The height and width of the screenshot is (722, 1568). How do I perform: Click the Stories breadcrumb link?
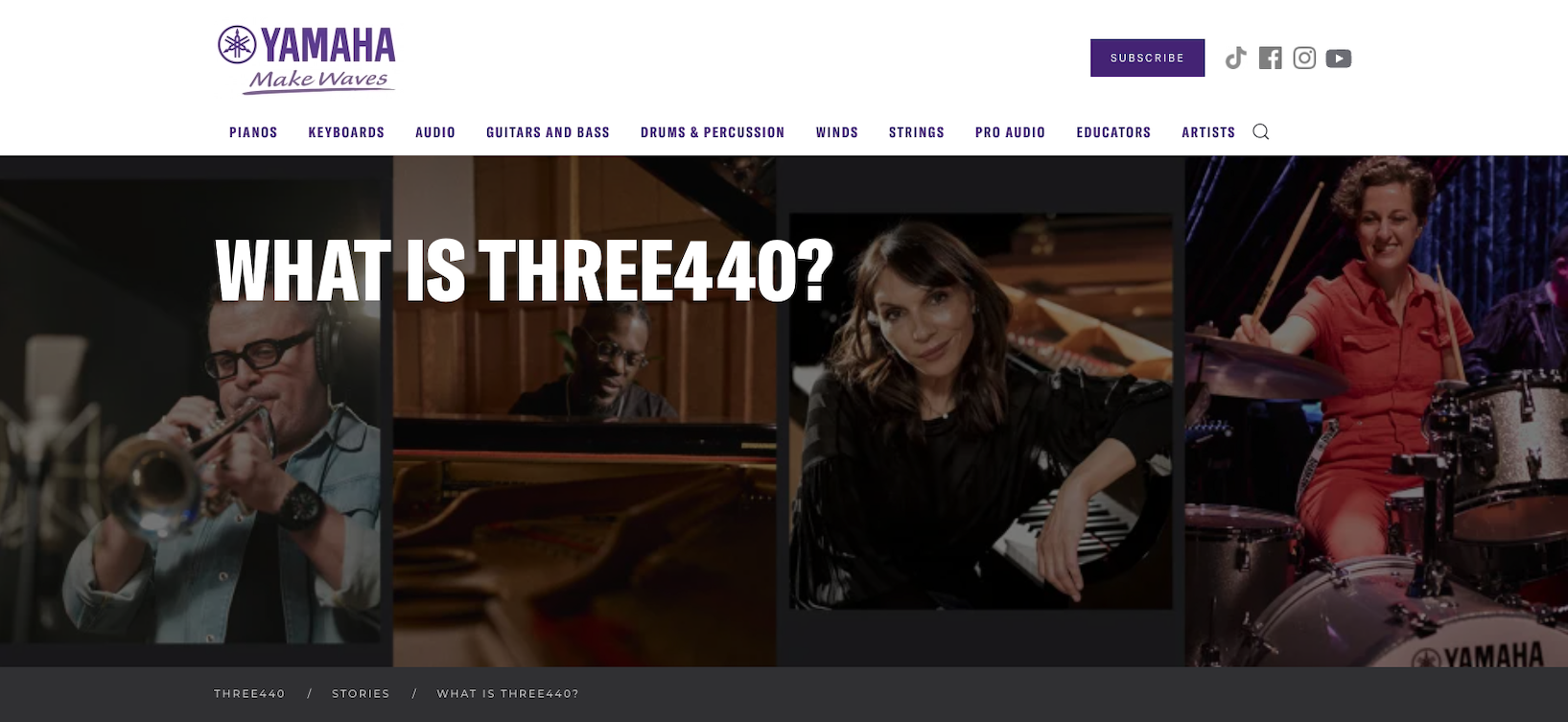click(361, 694)
